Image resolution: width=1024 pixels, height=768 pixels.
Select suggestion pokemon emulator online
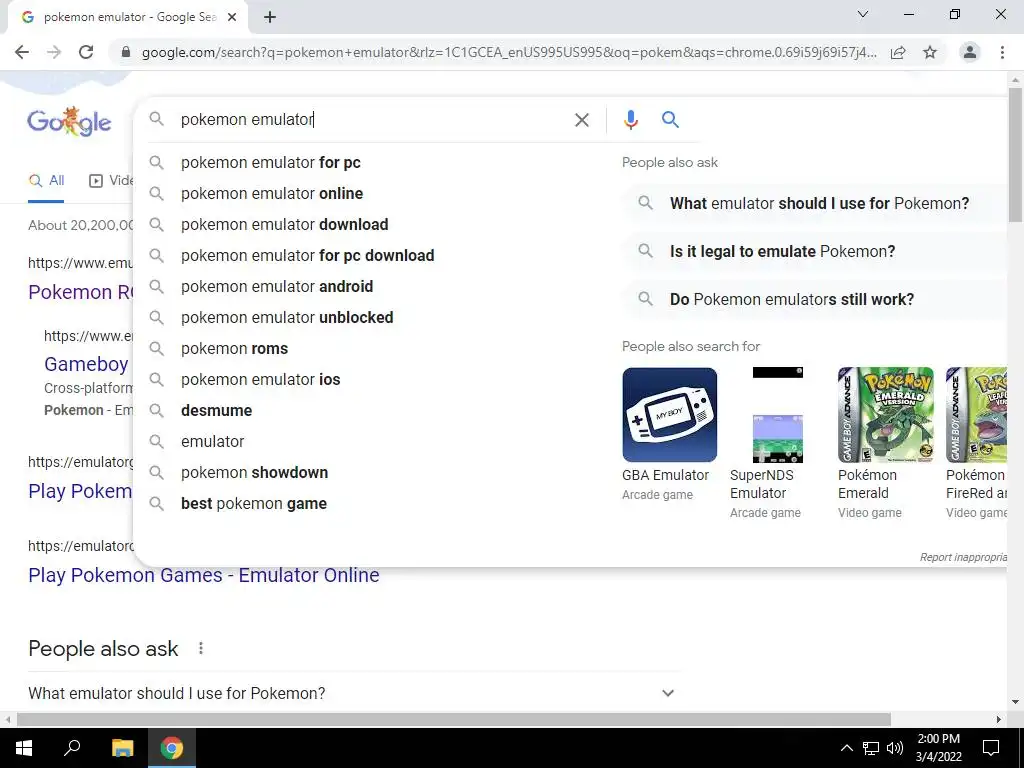point(370,193)
